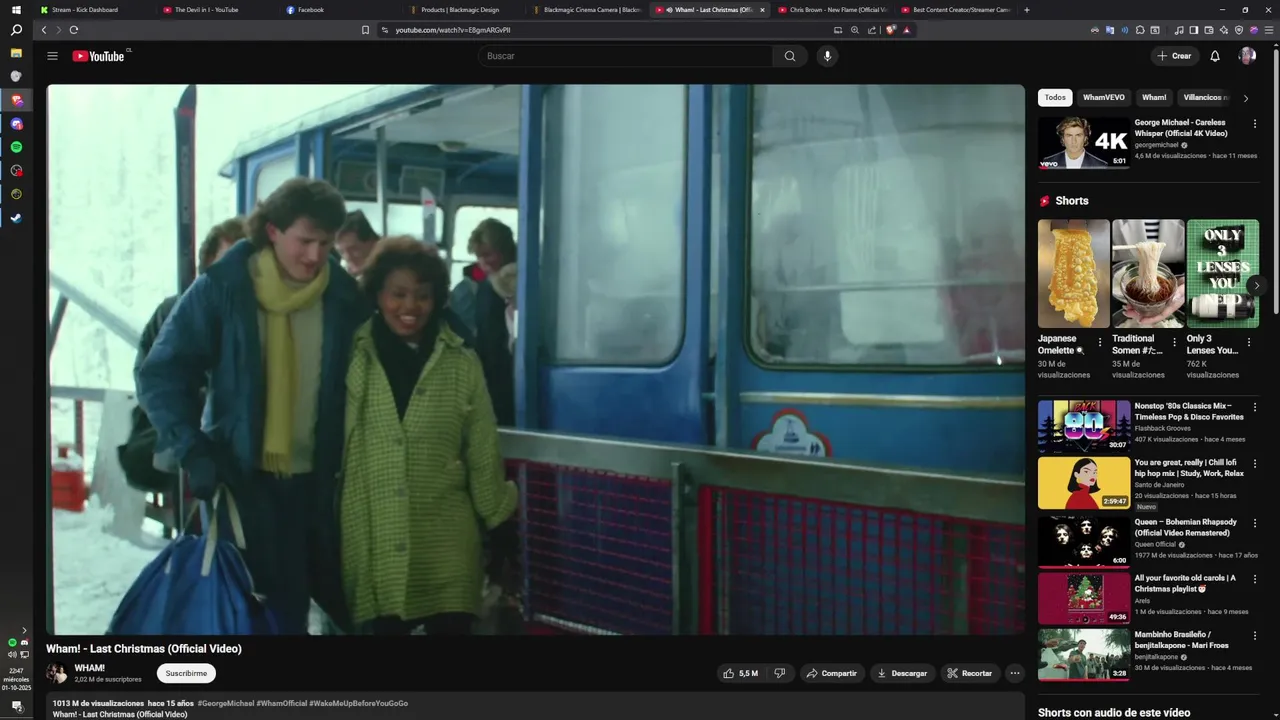Viewport: 1280px width, 720px height.
Task: Click the share page icon in address bar
Action: pos(872,30)
